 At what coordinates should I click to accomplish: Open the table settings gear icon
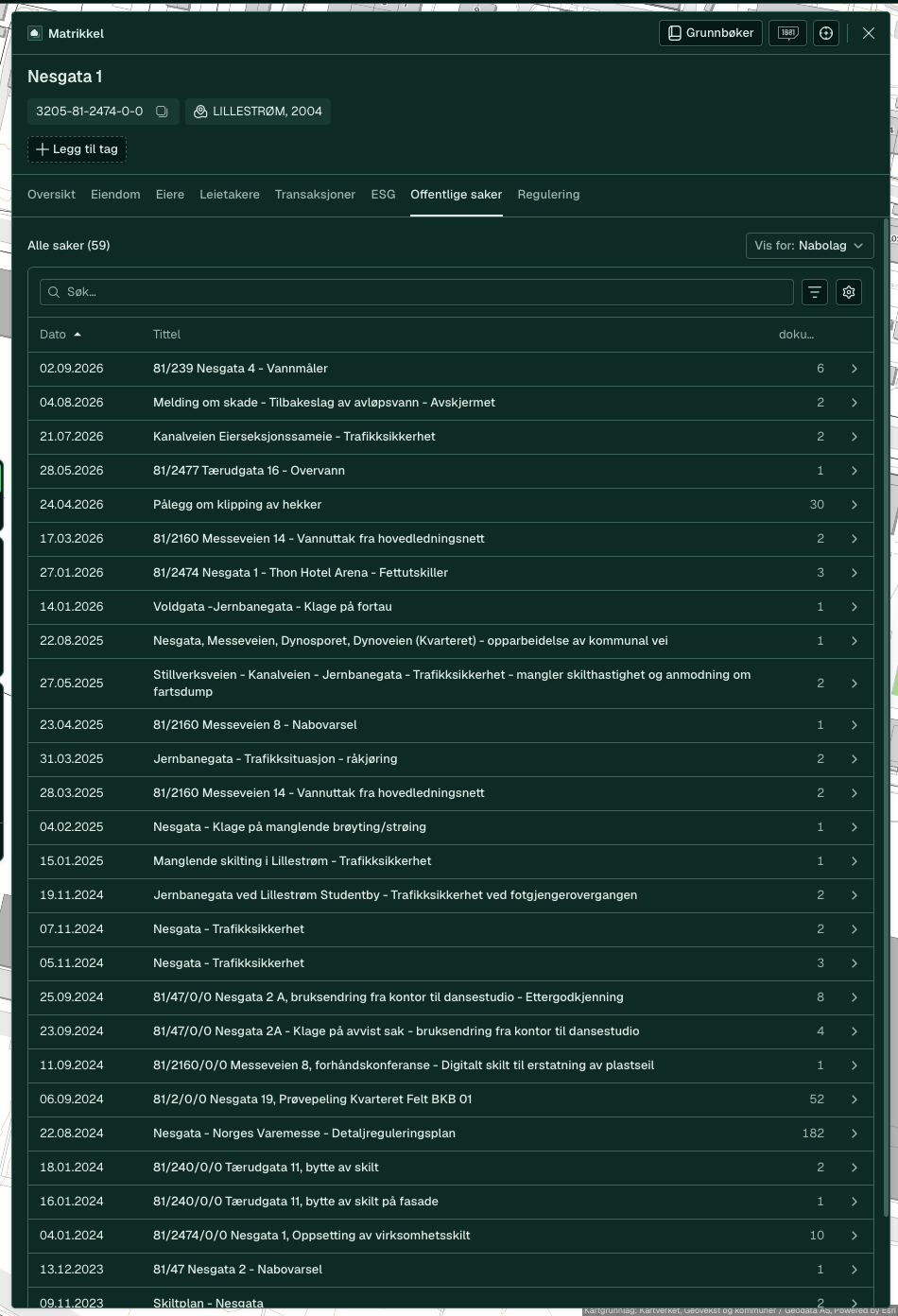[849, 292]
